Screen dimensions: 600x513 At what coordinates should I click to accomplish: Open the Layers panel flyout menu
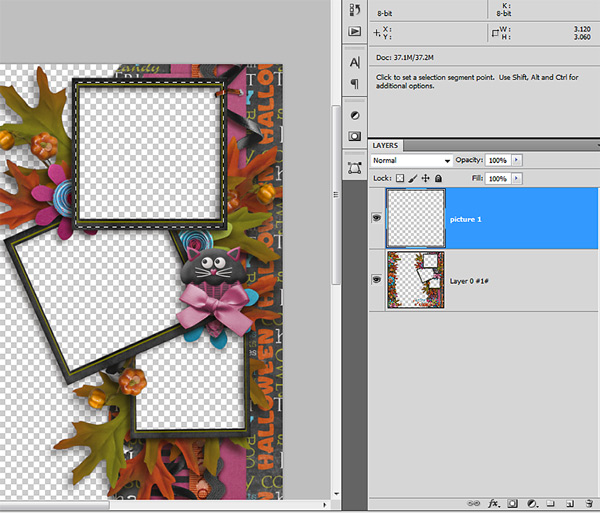[x=597, y=145]
